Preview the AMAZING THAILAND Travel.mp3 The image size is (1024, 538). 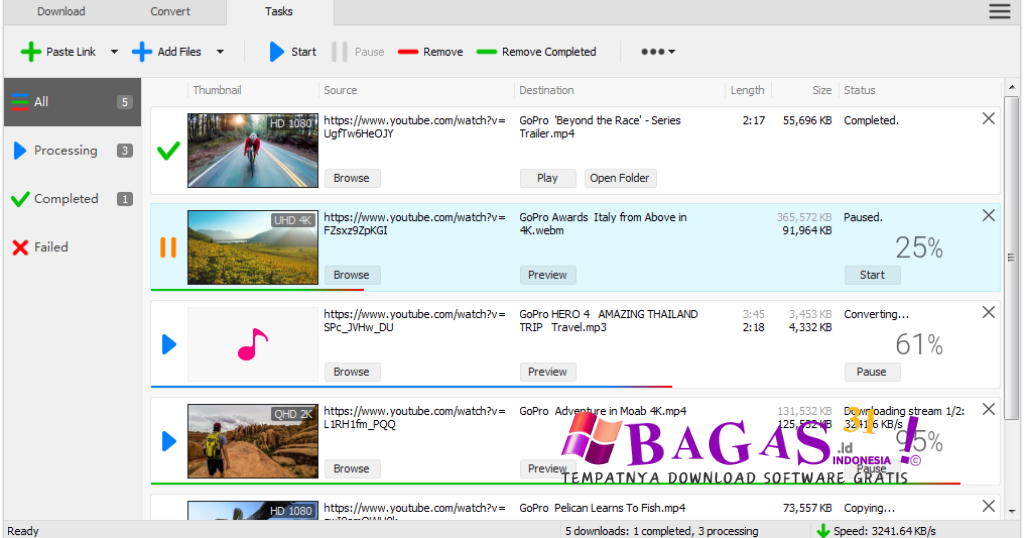[x=547, y=372]
